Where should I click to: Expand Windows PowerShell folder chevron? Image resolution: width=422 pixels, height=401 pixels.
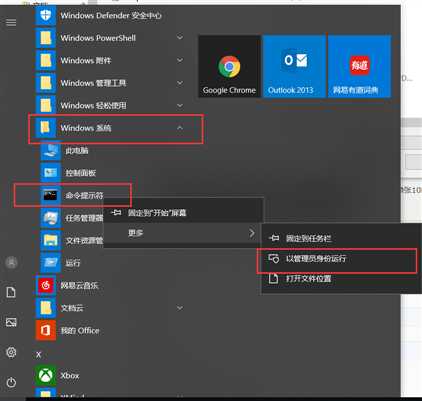click(x=180, y=37)
